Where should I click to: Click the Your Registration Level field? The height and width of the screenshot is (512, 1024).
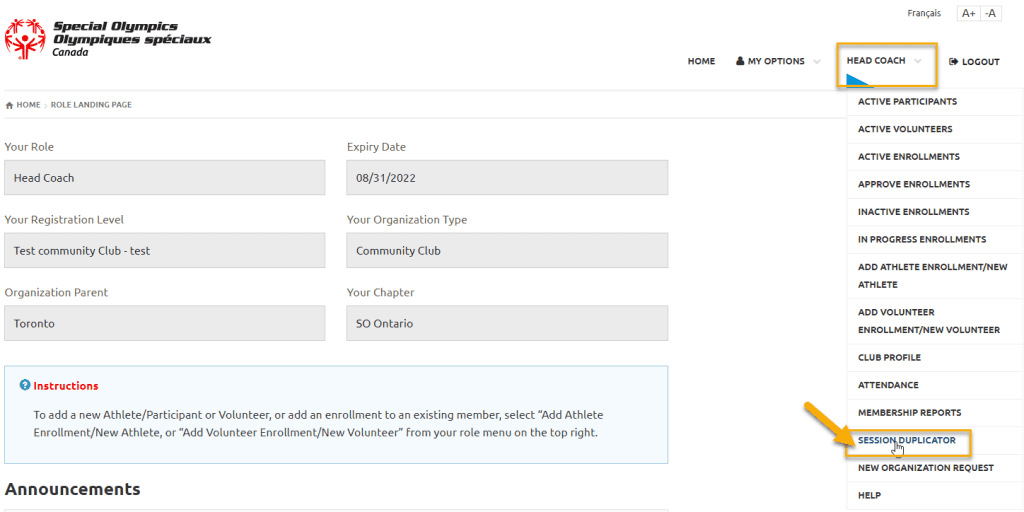coord(165,251)
